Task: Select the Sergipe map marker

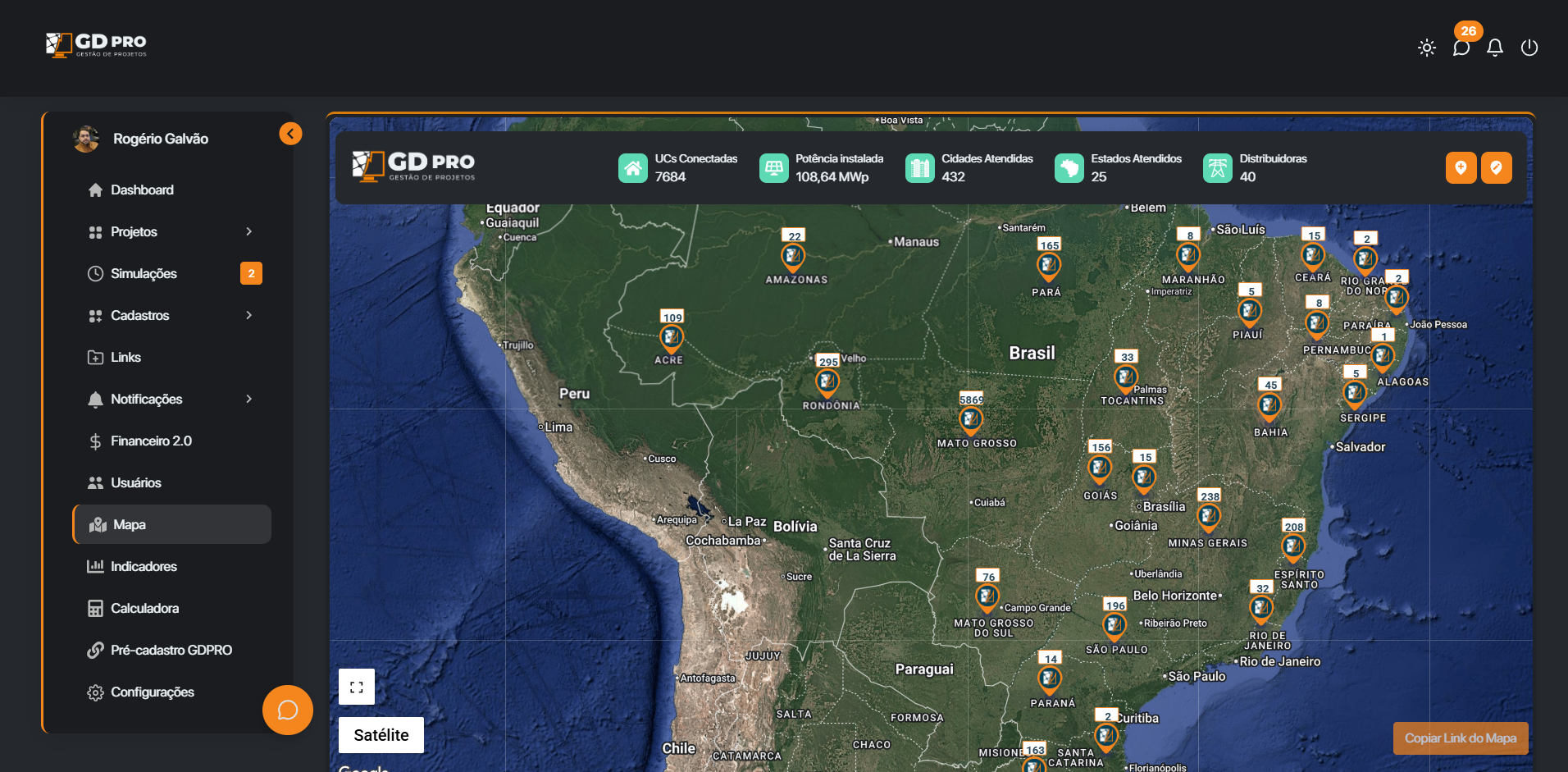Action: pyautogui.click(x=1355, y=394)
